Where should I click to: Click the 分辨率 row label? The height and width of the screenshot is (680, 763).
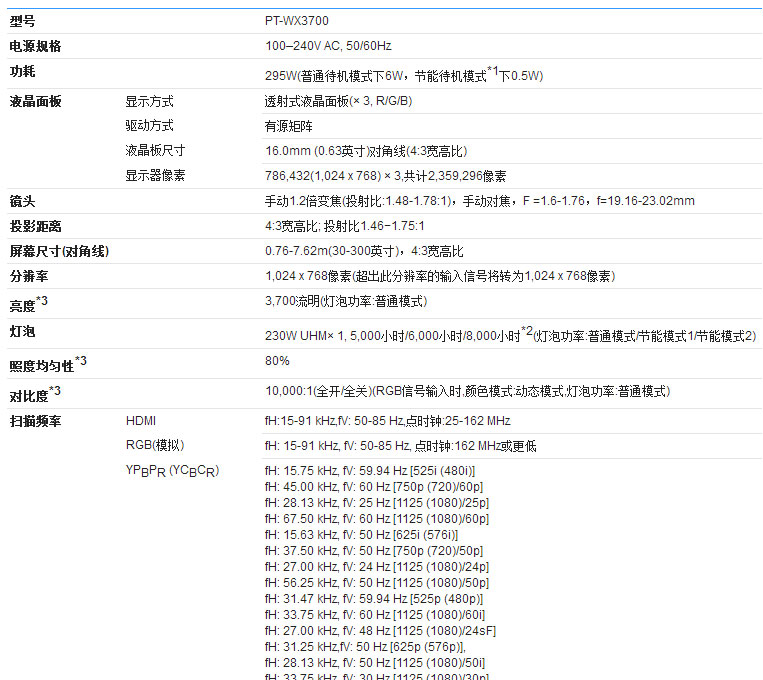click(x=29, y=276)
